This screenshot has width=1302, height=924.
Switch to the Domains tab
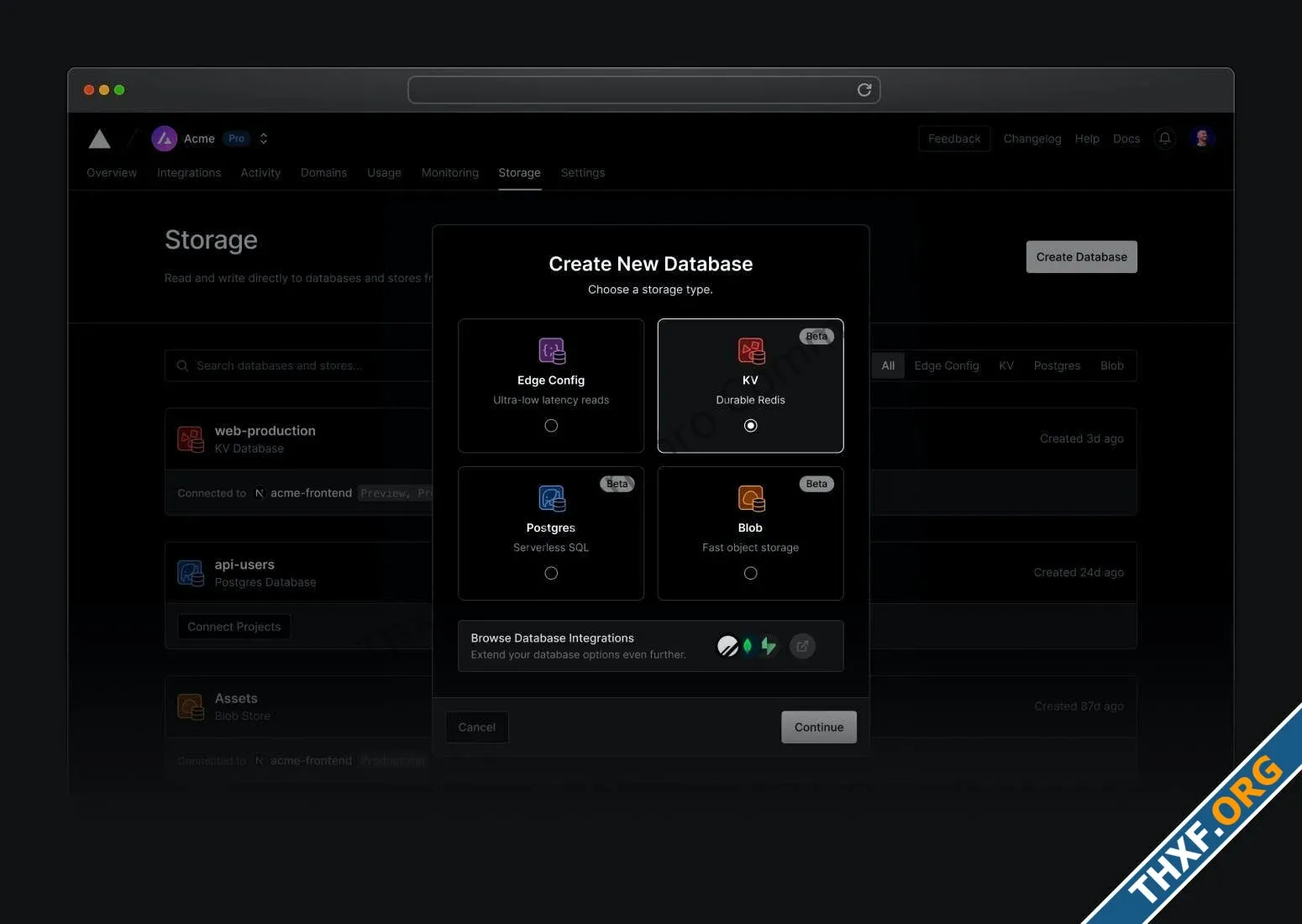(323, 172)
